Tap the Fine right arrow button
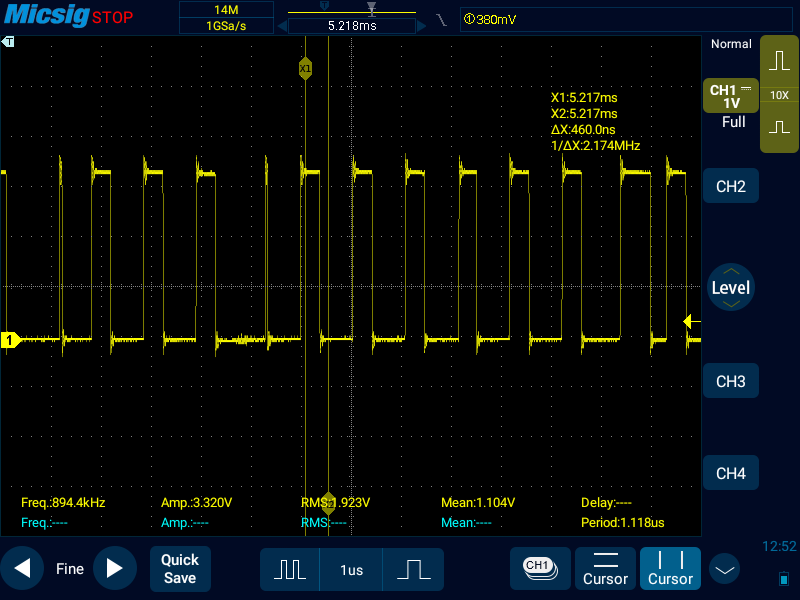Viewport: 800px width, 600px height. point(115,568)
